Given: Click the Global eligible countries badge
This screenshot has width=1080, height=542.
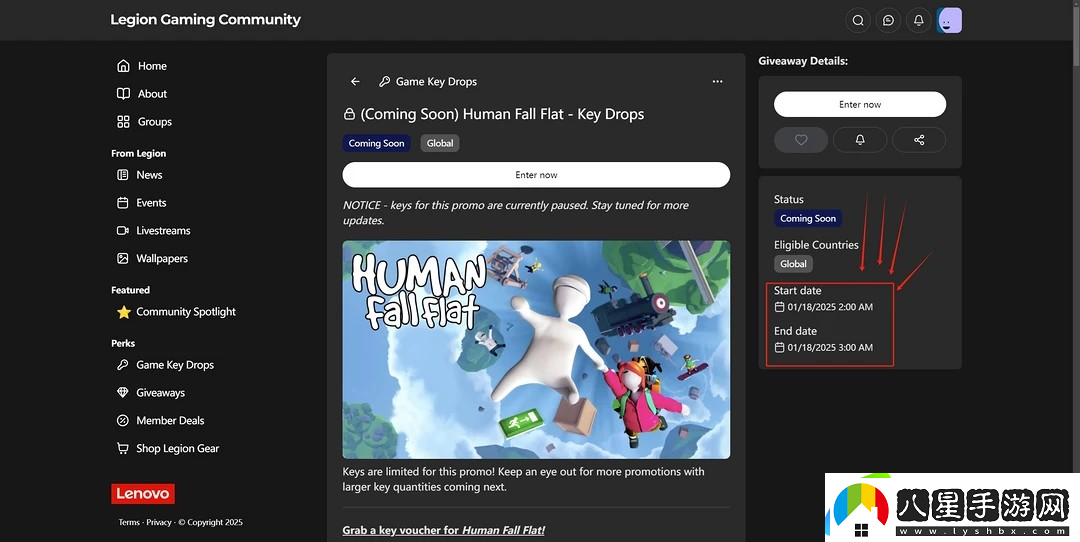Looking at the screenshot, I should pyautogui.click(x=793, y=264).
